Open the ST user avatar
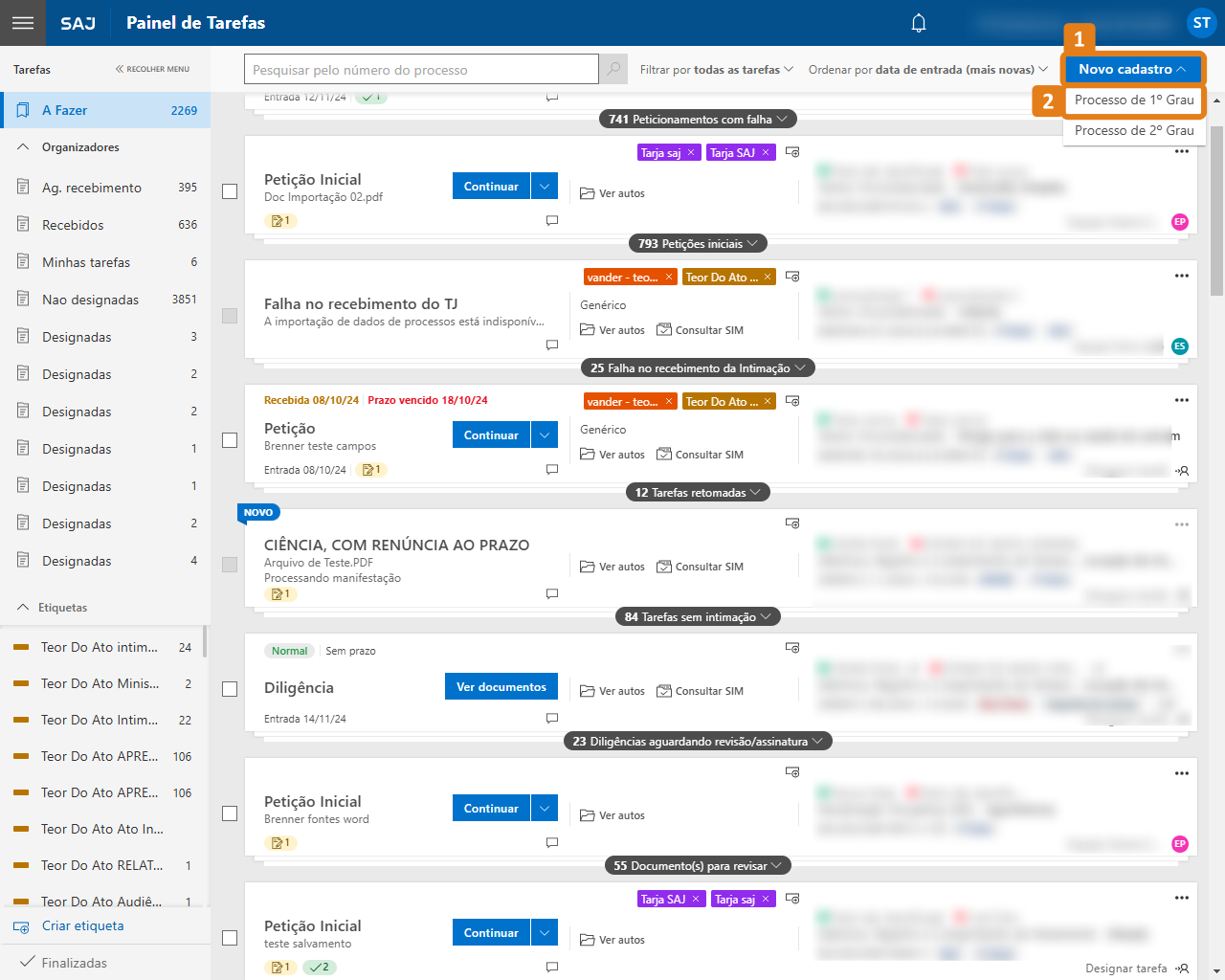1225x980 pixels. [x=1201, y=23]
